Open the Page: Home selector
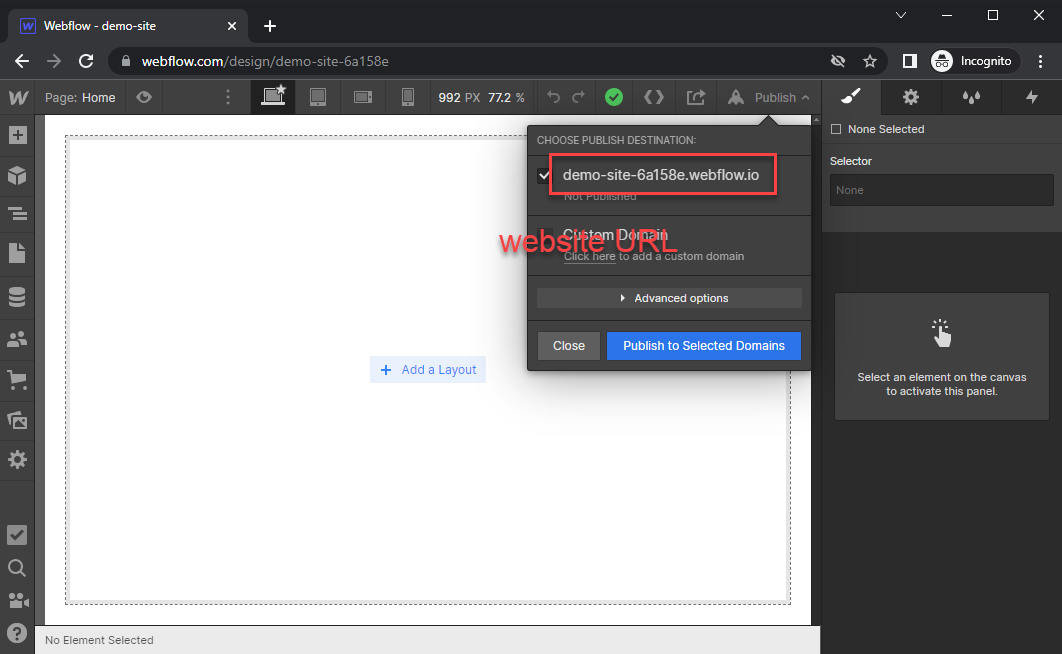The height and width of the screenshot is (654, 1062). [x=80, y=97]
